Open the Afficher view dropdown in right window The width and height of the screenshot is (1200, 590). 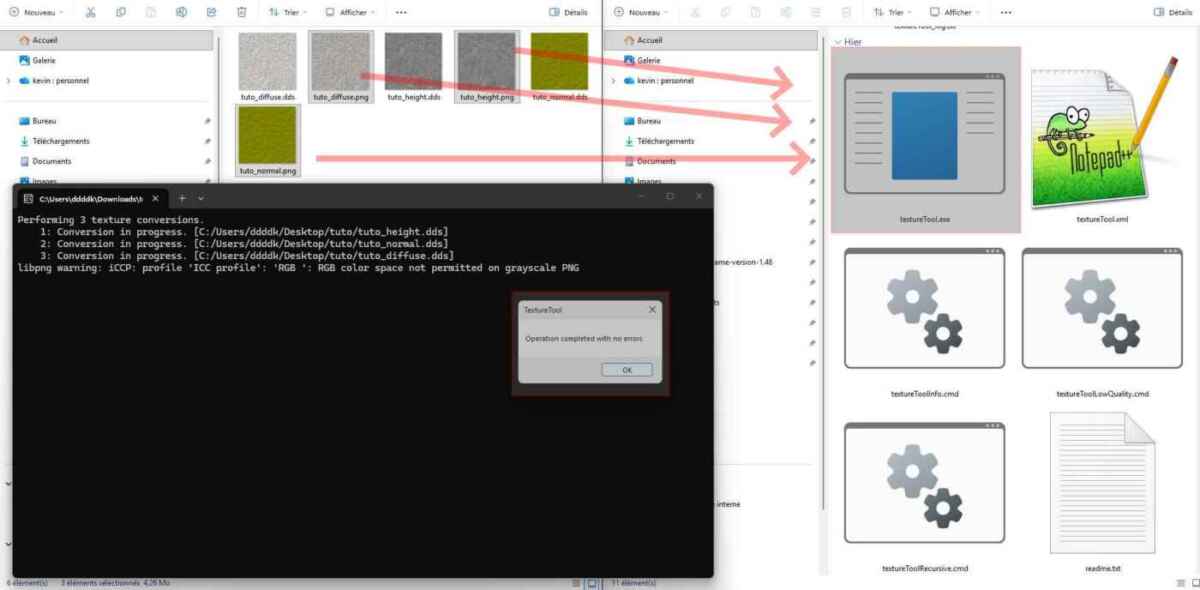point(953,12)
